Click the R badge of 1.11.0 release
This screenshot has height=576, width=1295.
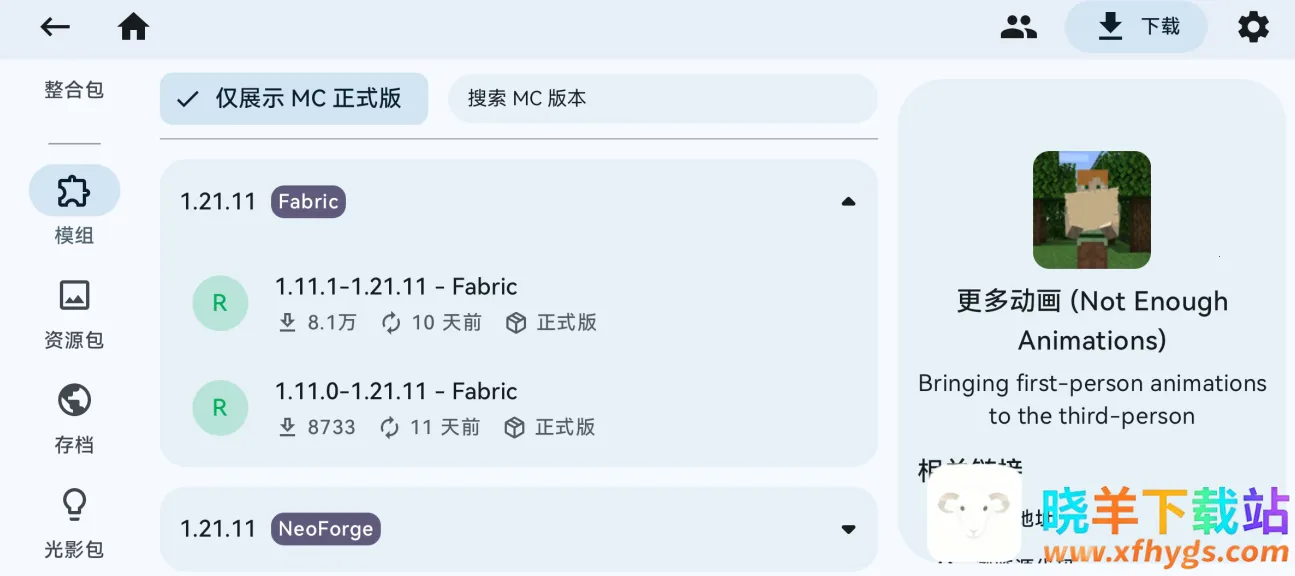coord(220,408)
